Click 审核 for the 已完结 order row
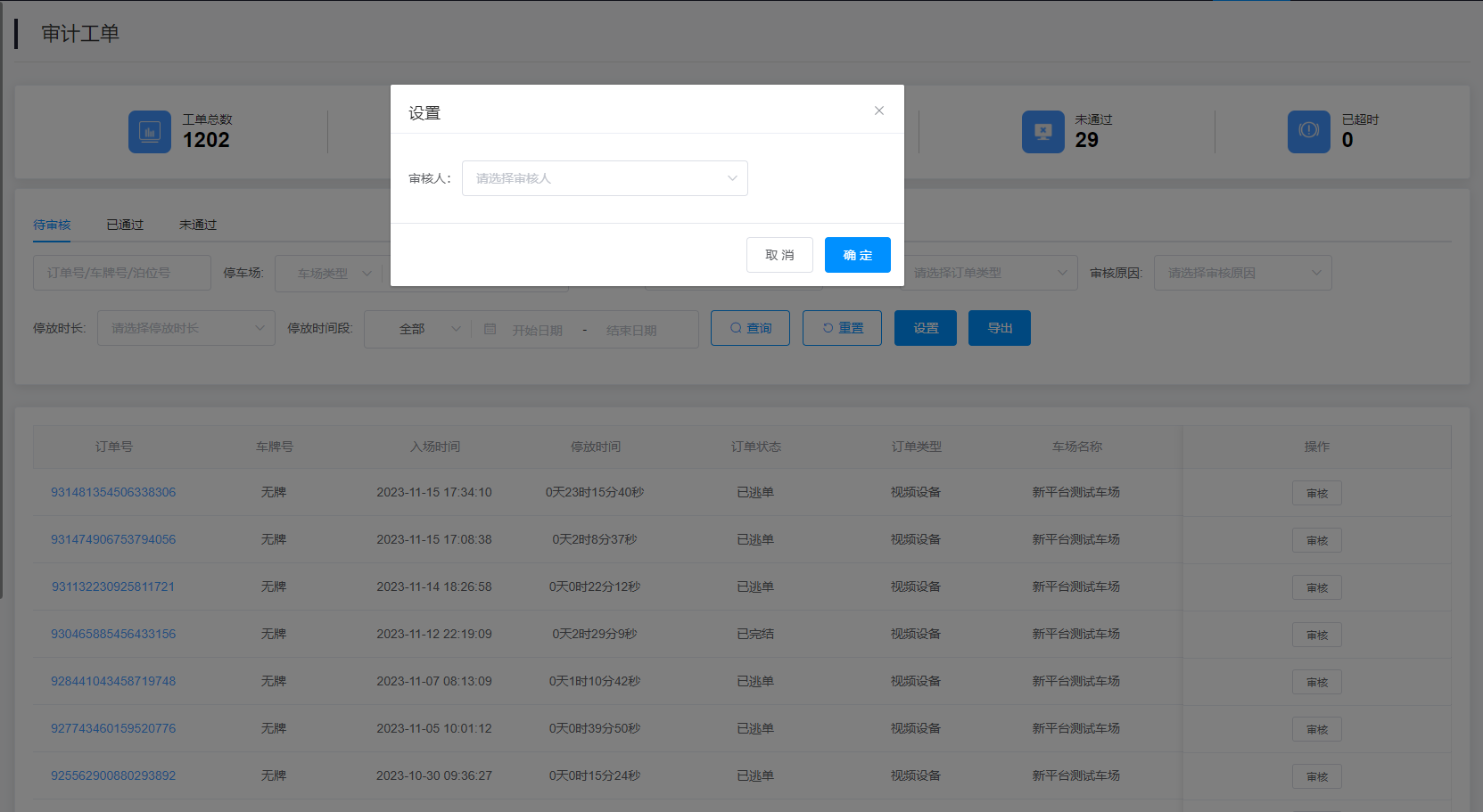Screen dimensions: 1483x812 point(1316,635)
